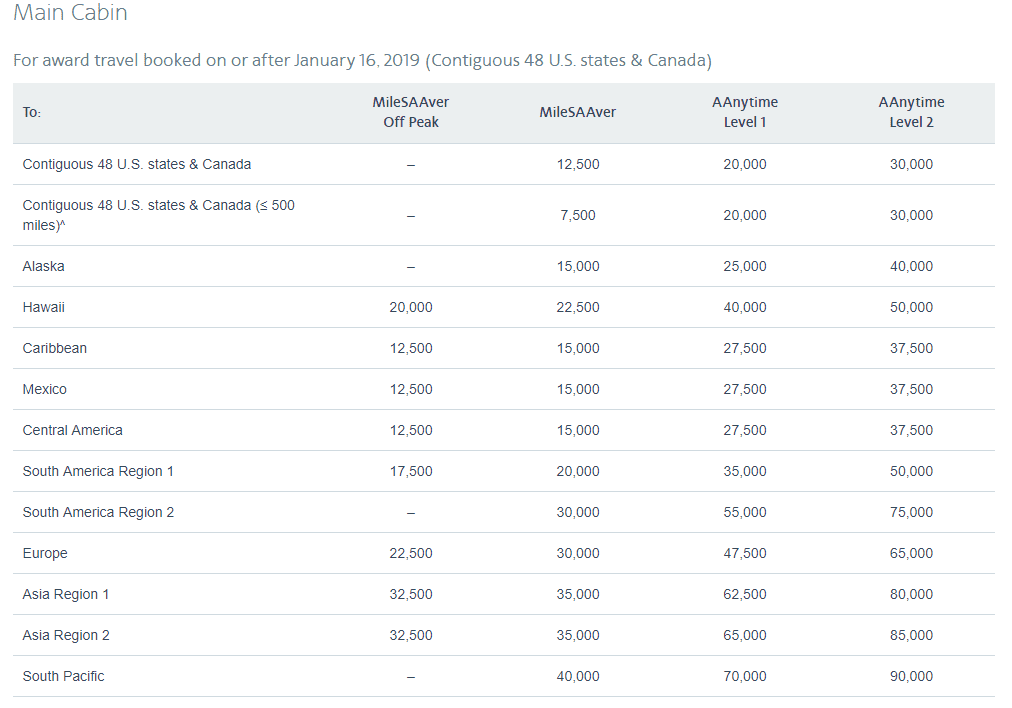Click the Alaska destination link

[x=43, y=266]
